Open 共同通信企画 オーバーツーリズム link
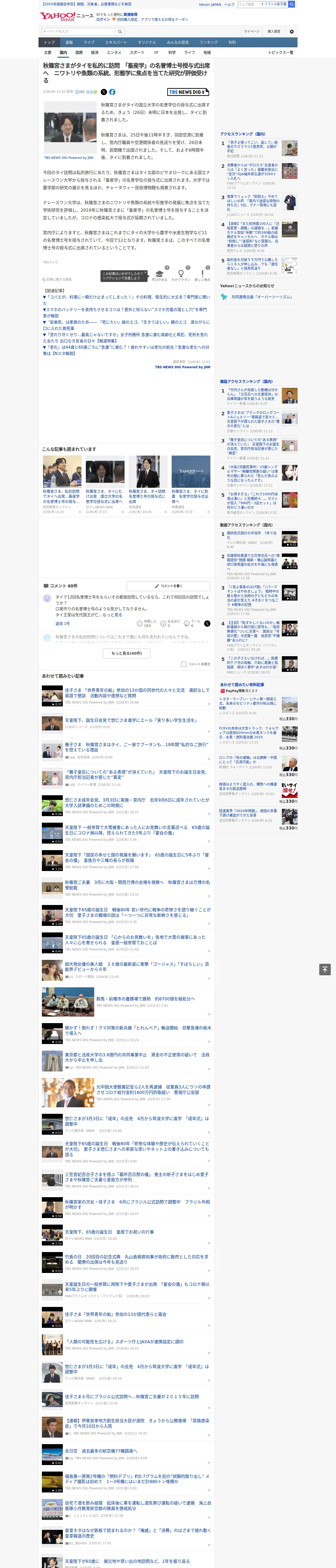The height and width of the screenshot is (1568, 336). (262, 297)
